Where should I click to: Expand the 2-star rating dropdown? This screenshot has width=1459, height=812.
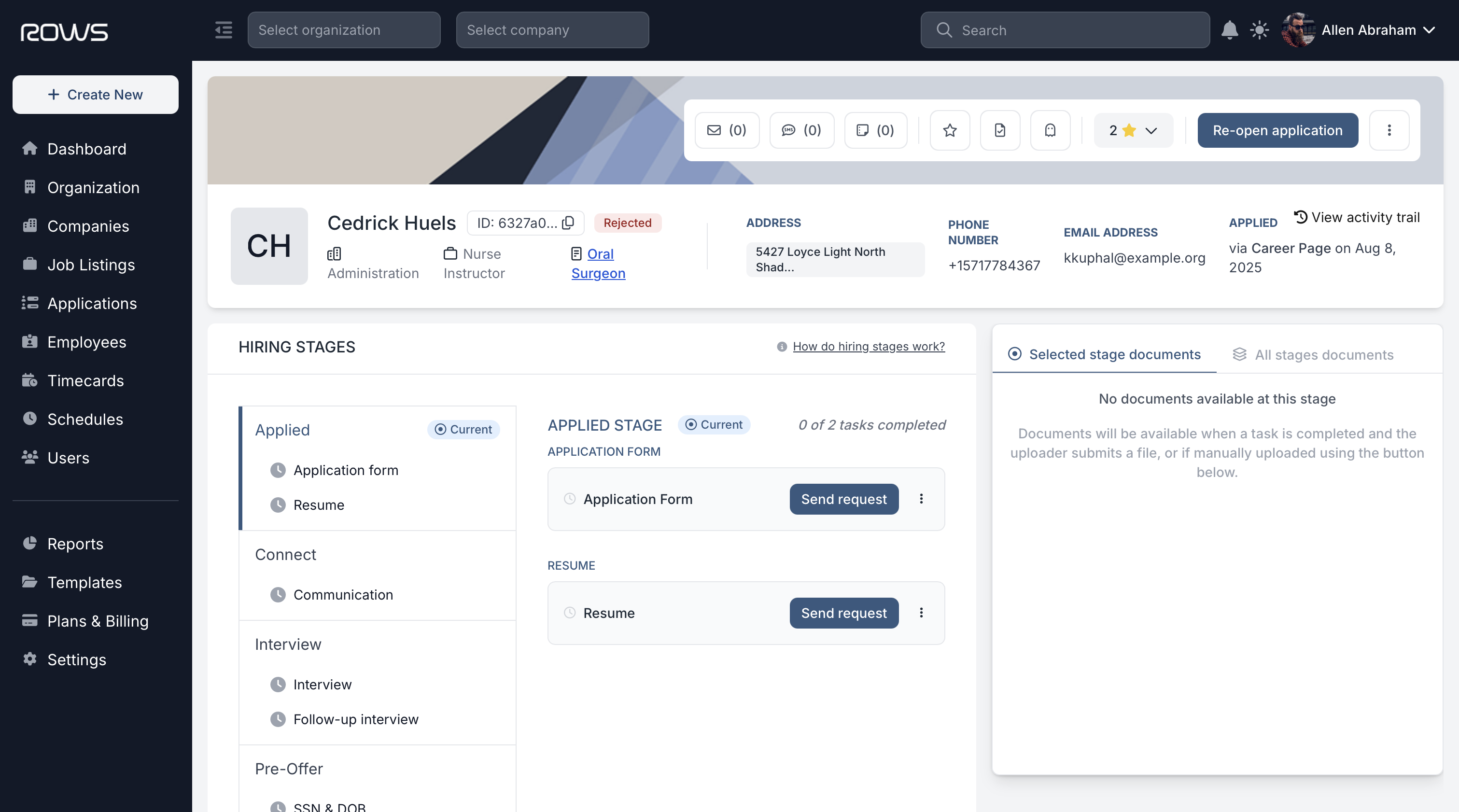click(1132, 130)
